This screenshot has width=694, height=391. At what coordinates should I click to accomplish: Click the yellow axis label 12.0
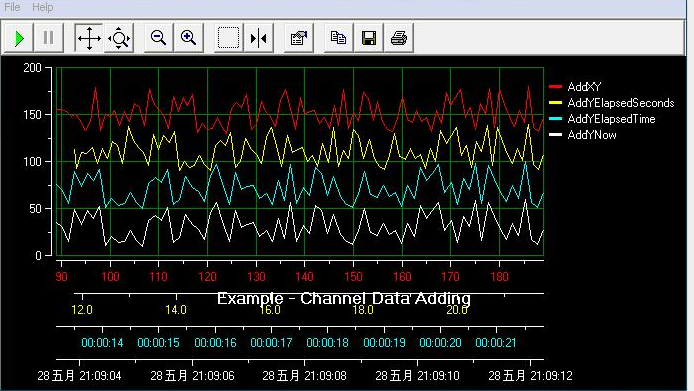tap(82, 310)
